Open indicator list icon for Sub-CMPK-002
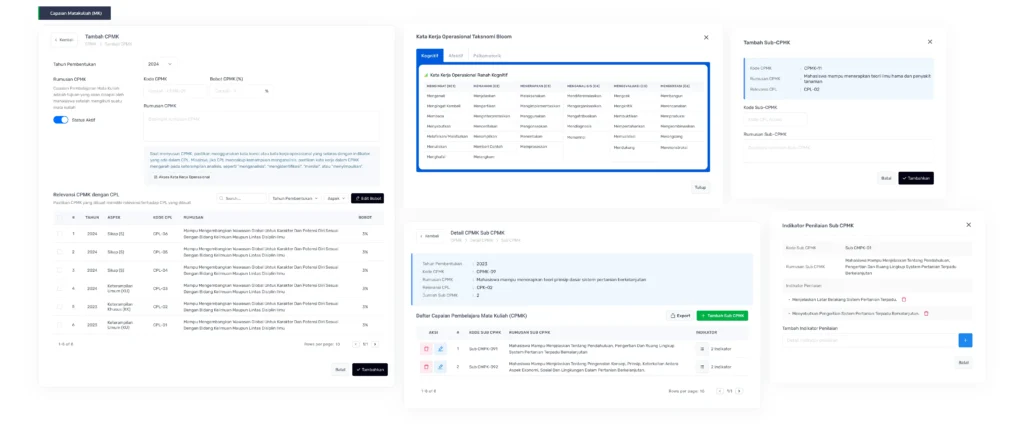This screenshot has height=432, width=1024. tap(702, 367)
